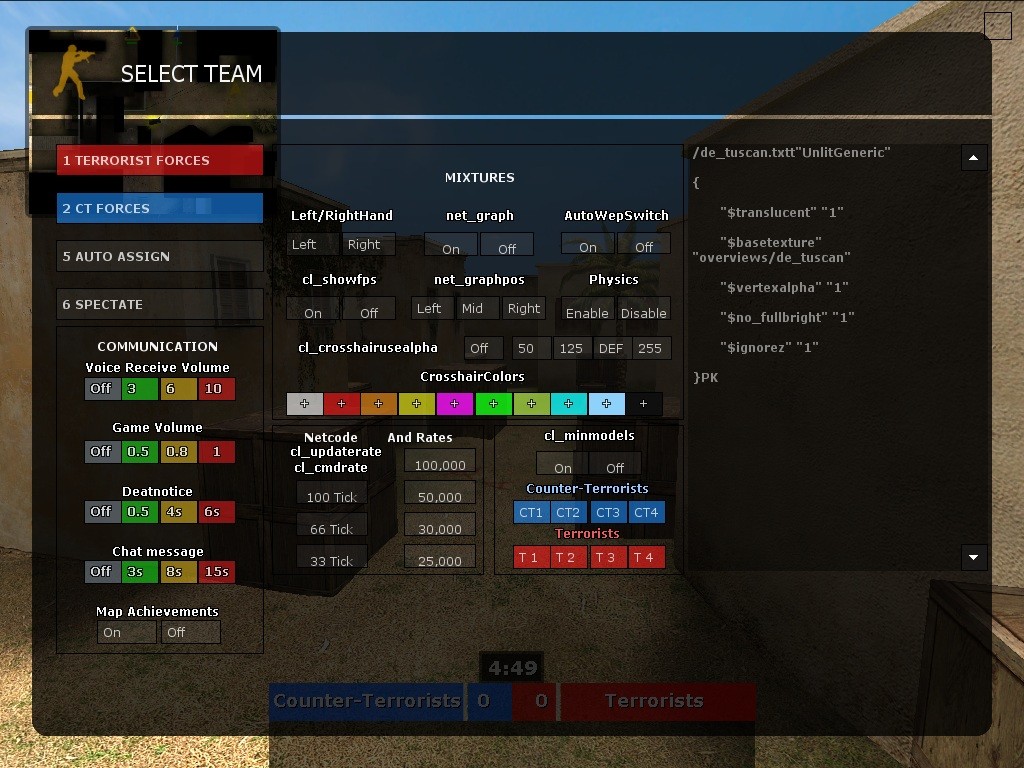The height and width of the screenshot is (768, 1024).
Task: Choose the orange crosshair color swatch
Action: 379,404
